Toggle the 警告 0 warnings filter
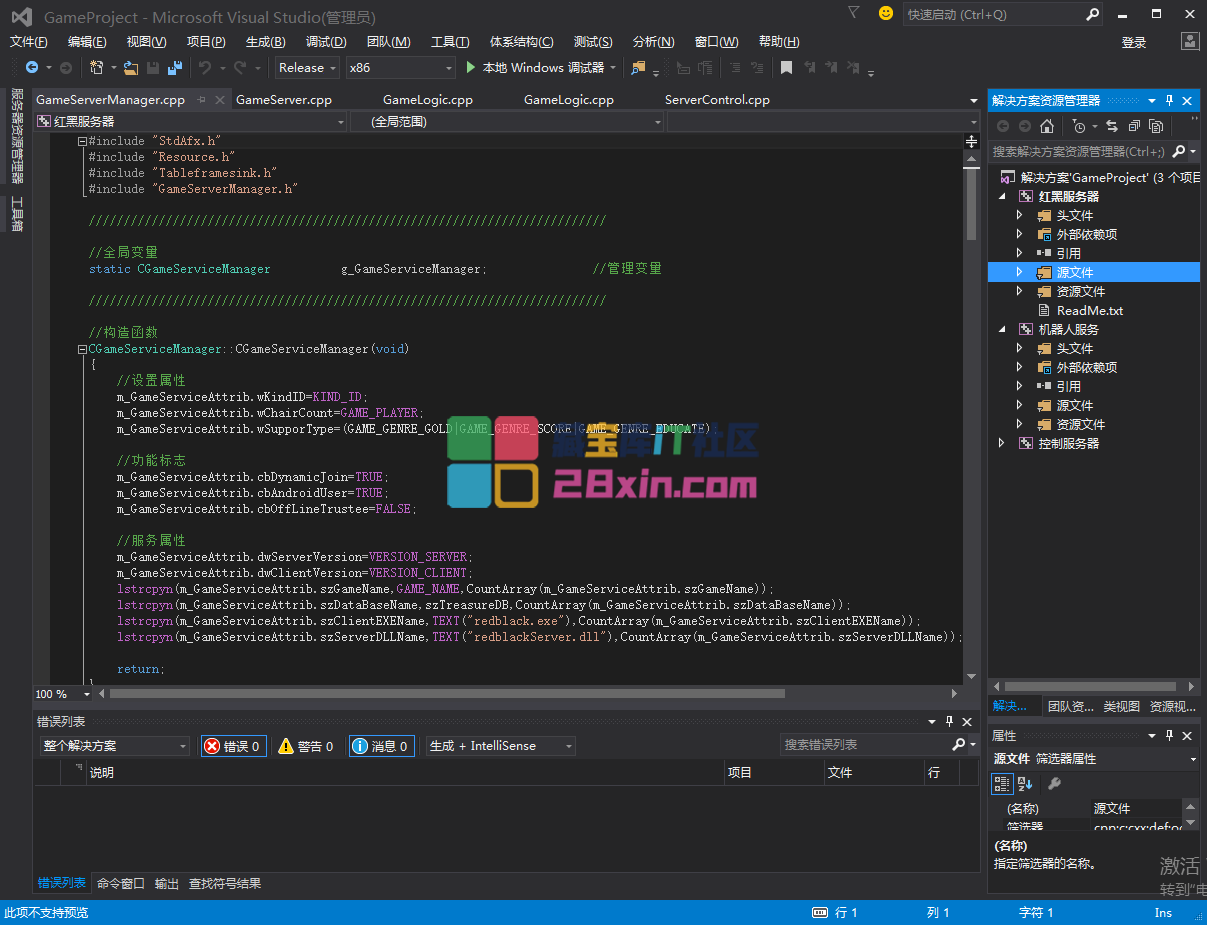The image size is (1207, 925). [306, 746]
